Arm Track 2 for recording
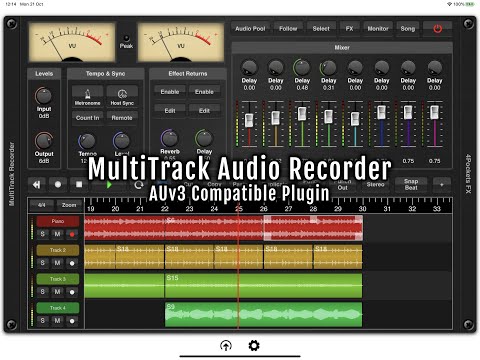This screenshot has height=360, width=480. 72,263
